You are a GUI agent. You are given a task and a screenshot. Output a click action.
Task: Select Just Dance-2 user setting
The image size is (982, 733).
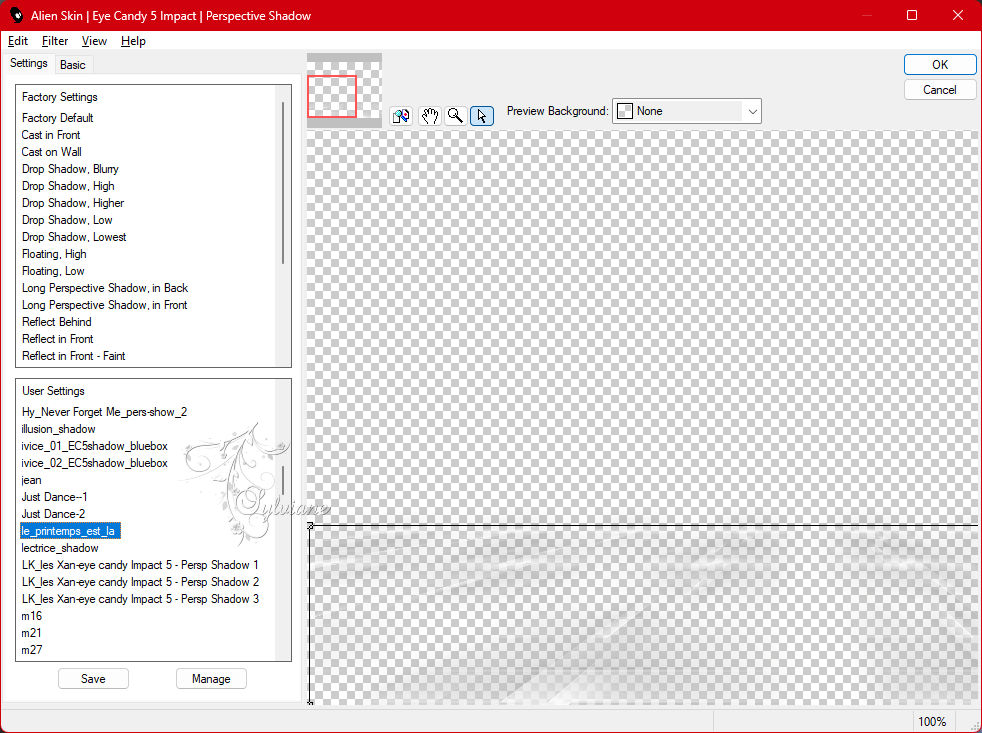[53, 514]
